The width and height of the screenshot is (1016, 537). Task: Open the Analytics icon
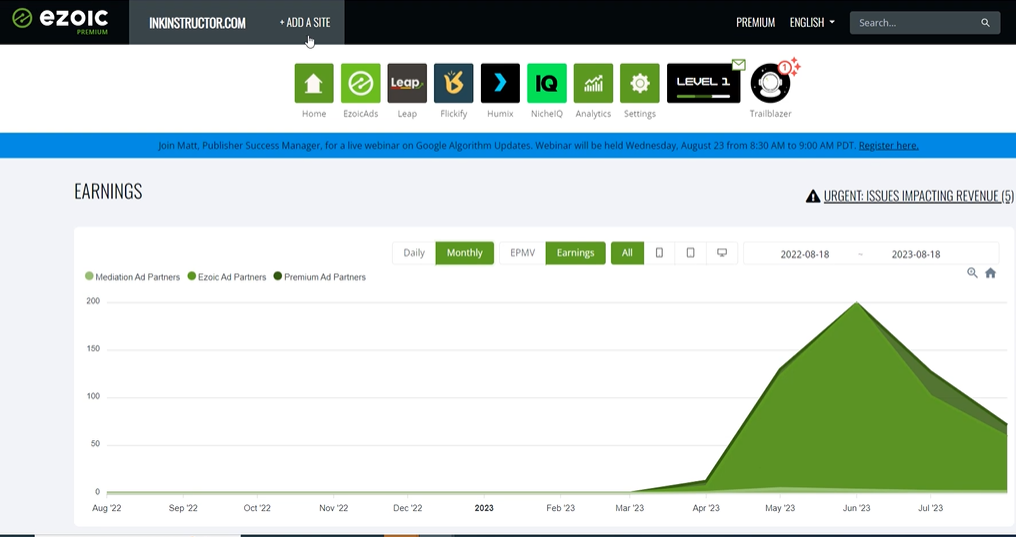593,84
